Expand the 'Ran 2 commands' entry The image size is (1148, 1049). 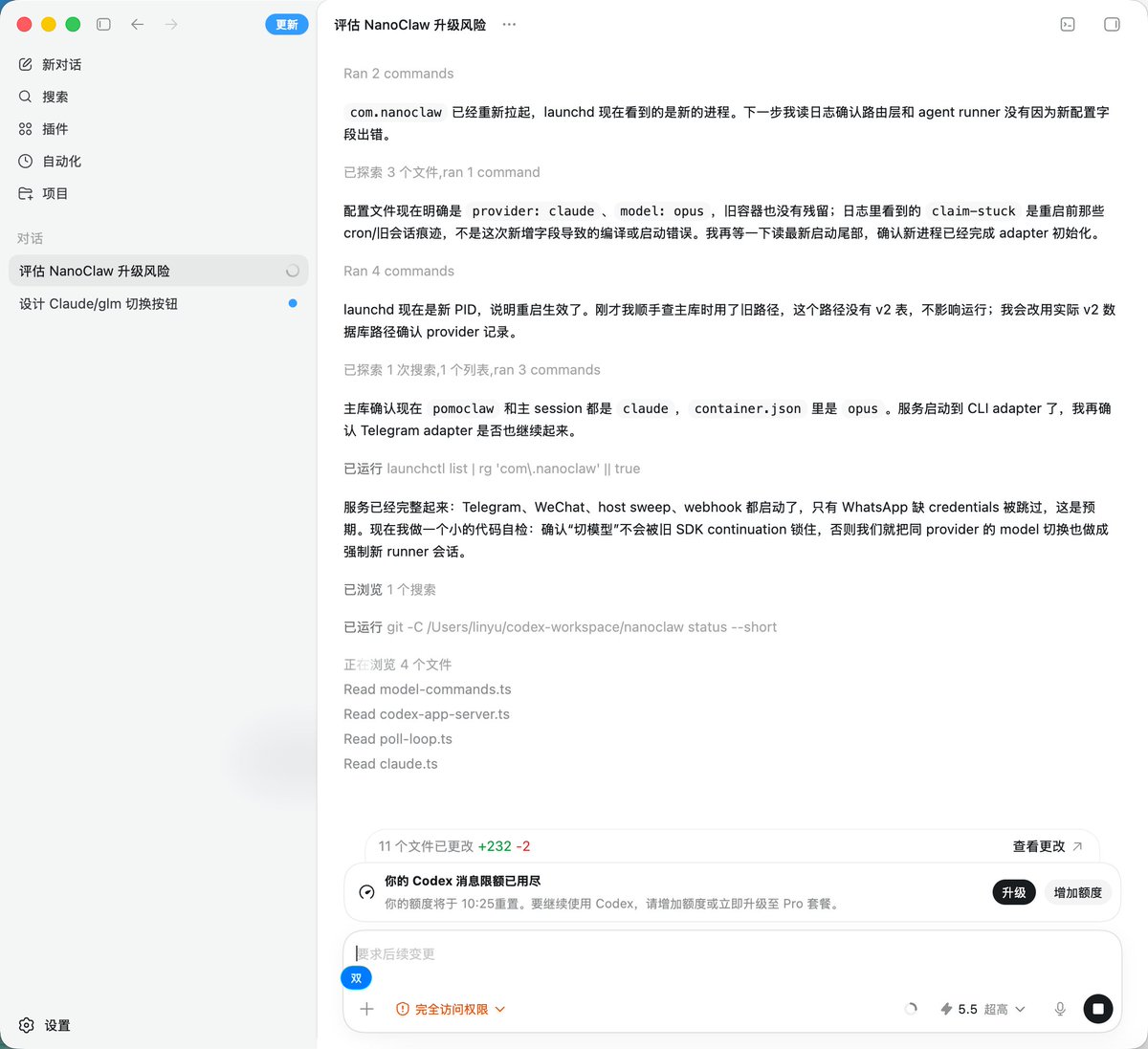click(399, 74)
